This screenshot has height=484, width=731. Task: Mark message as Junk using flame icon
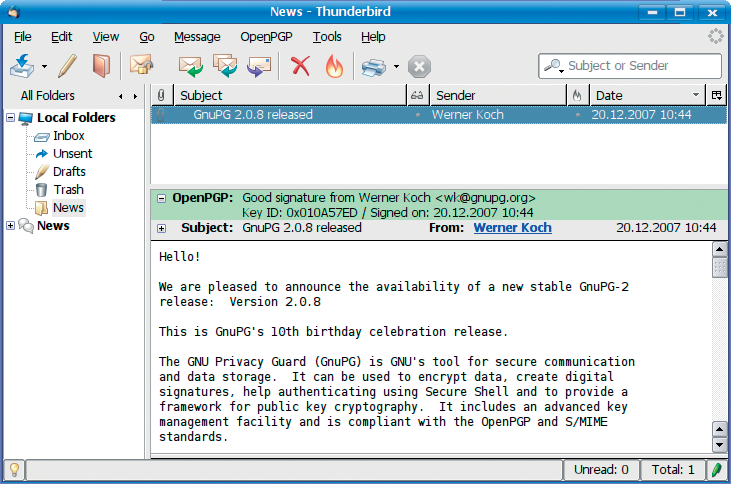(x=334, y=66)
